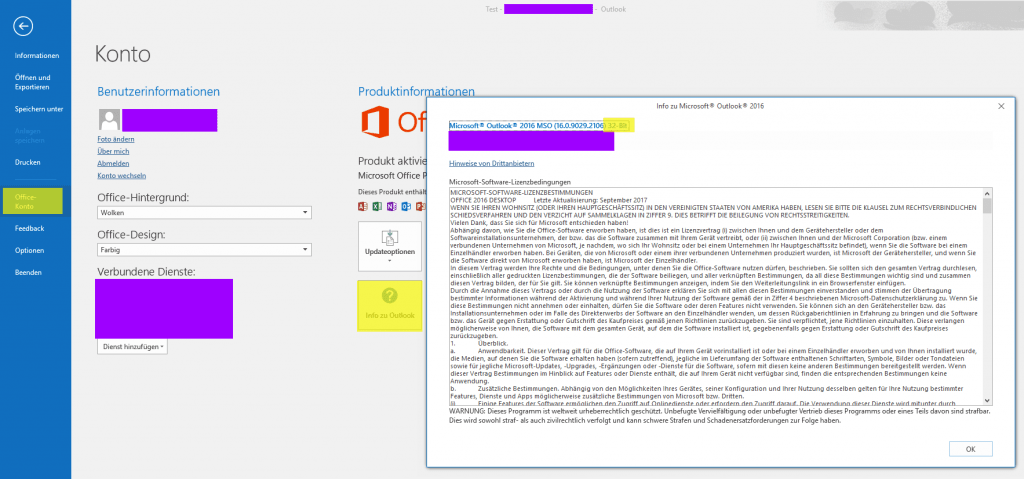Click the Access app icon
This screenshot has width=1024, height=479.
363,207
